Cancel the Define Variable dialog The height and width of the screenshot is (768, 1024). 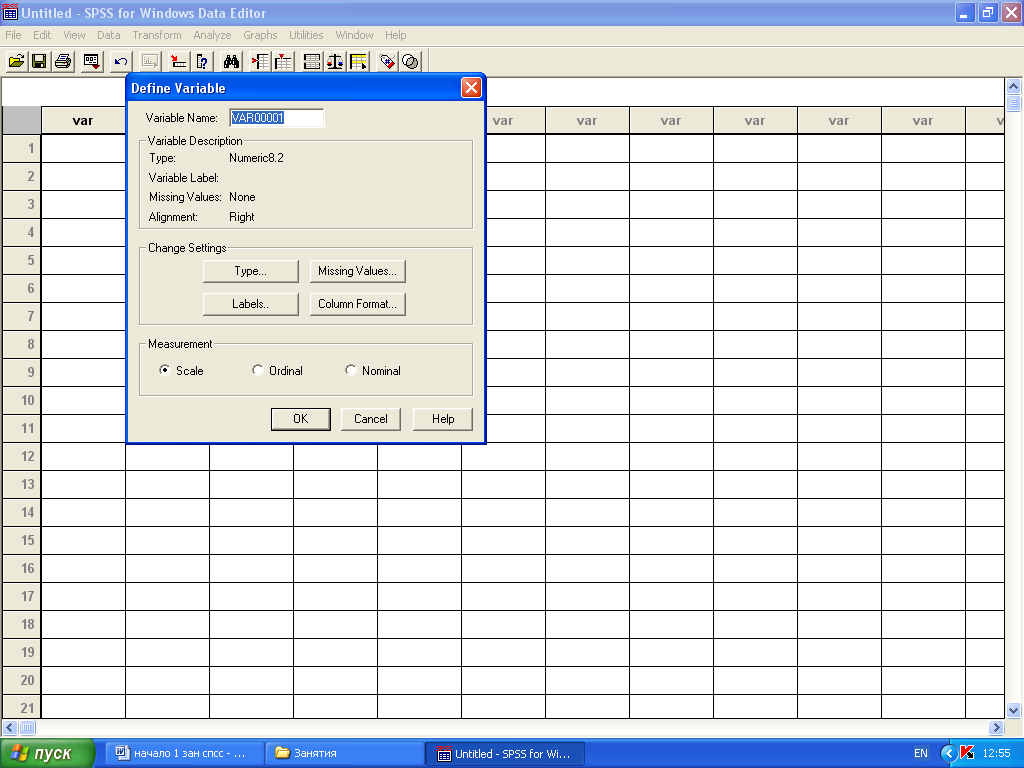370,419
